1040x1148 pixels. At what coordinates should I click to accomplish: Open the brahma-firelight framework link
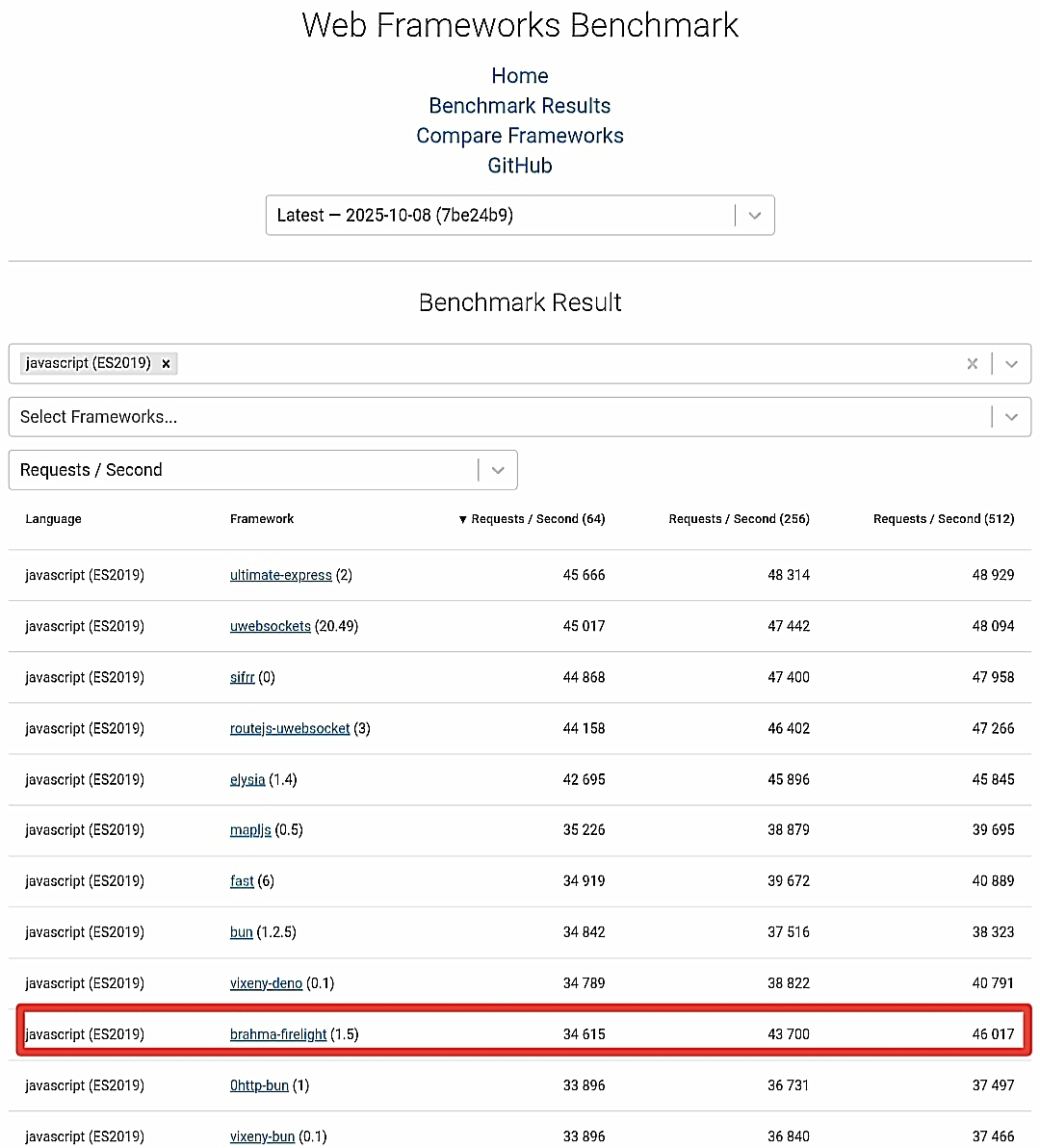(x=278, y=1034)
